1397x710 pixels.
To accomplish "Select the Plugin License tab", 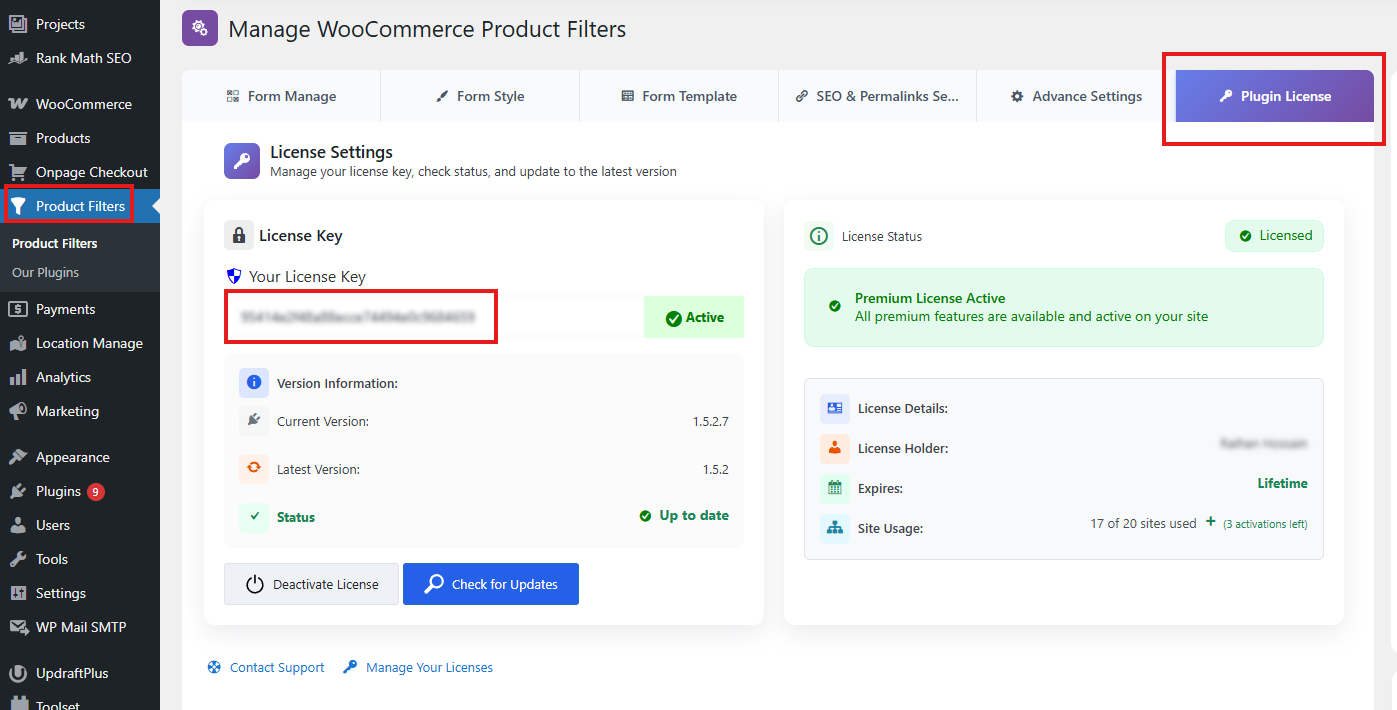I will (x=1275, y=96).
